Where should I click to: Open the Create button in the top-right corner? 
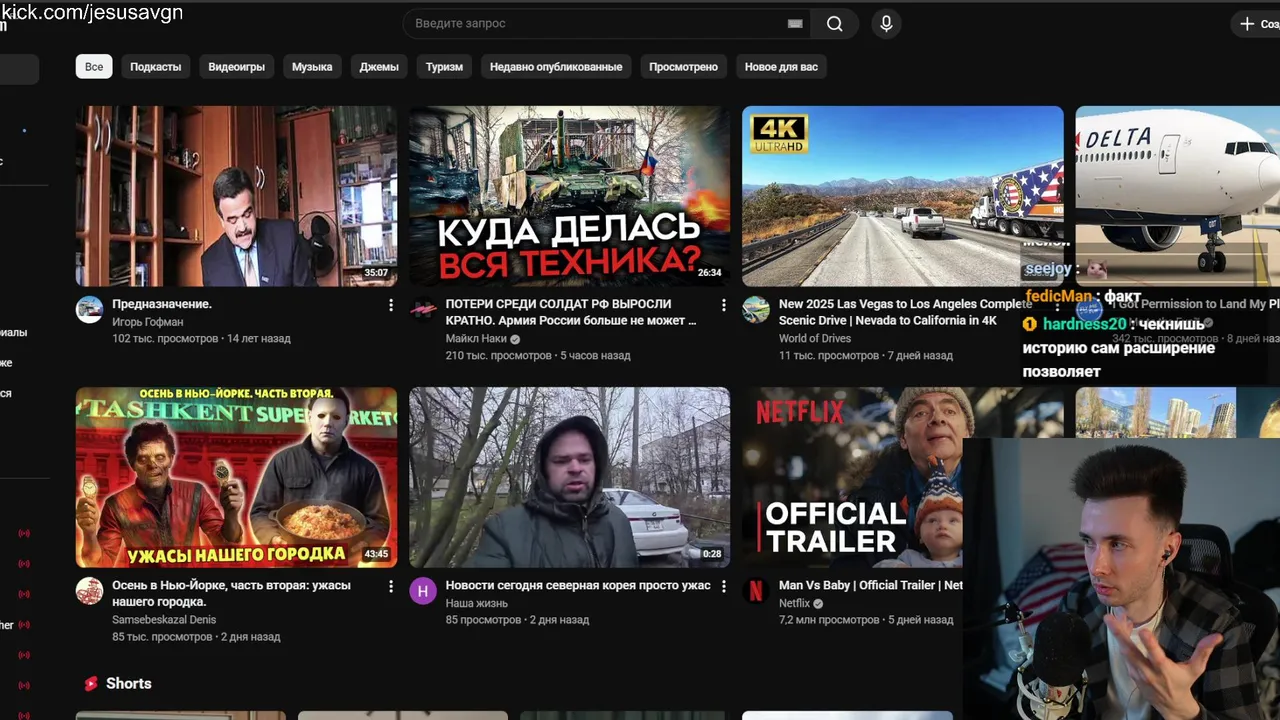click(x=1258, y=24)
